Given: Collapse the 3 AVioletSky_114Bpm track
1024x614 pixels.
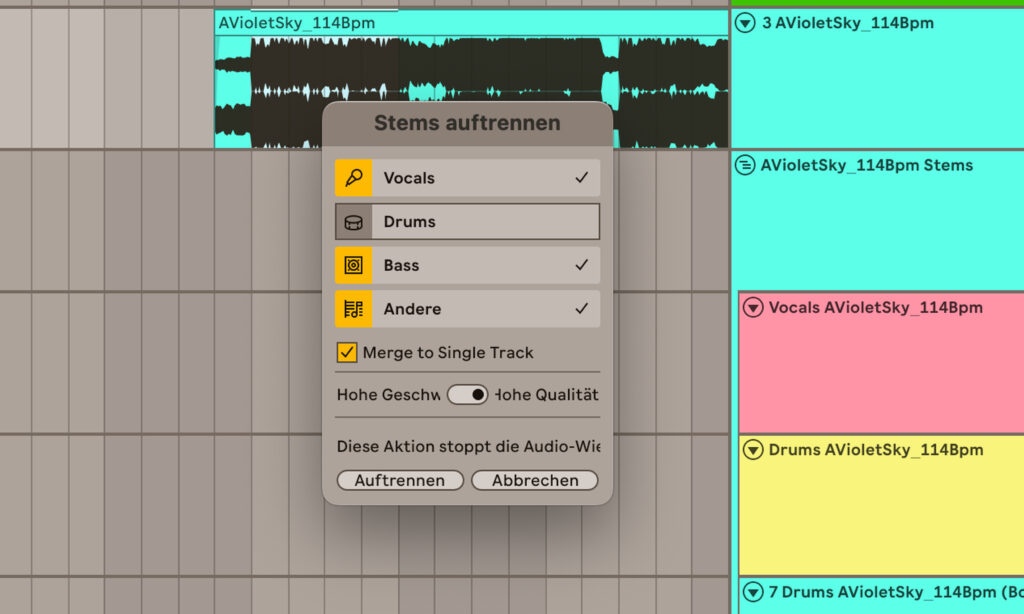Looking at the screenshot, I should pyautogui.click(x=745, y=23).
